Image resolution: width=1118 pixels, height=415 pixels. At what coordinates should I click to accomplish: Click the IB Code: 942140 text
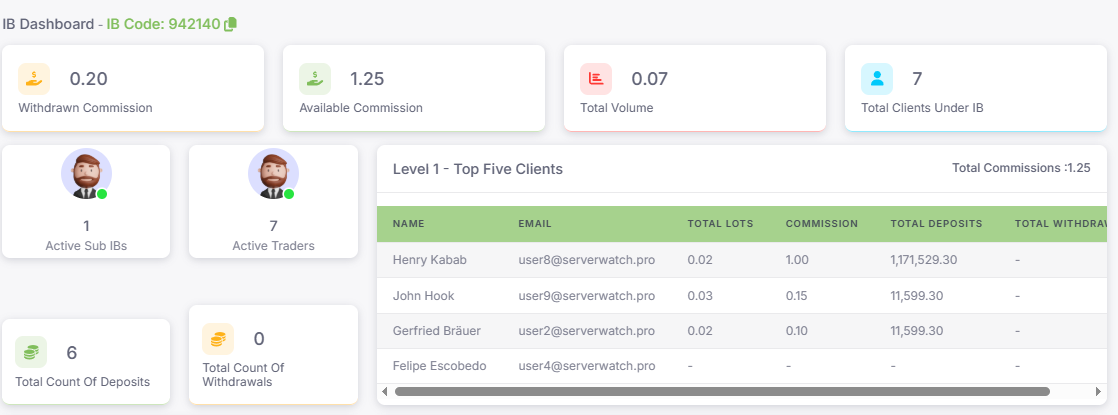click(x=163, y=24)
